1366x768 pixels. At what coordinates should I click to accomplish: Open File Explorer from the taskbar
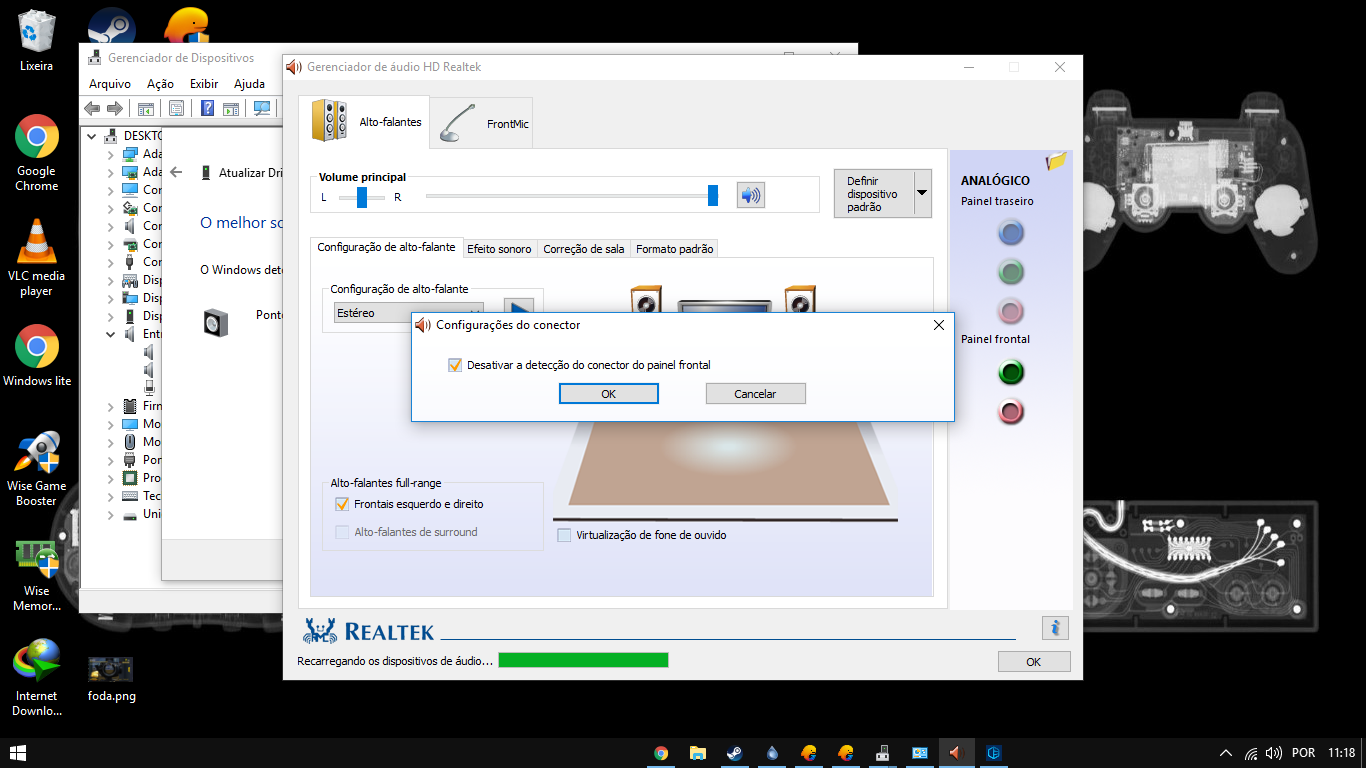pos(698,753)
